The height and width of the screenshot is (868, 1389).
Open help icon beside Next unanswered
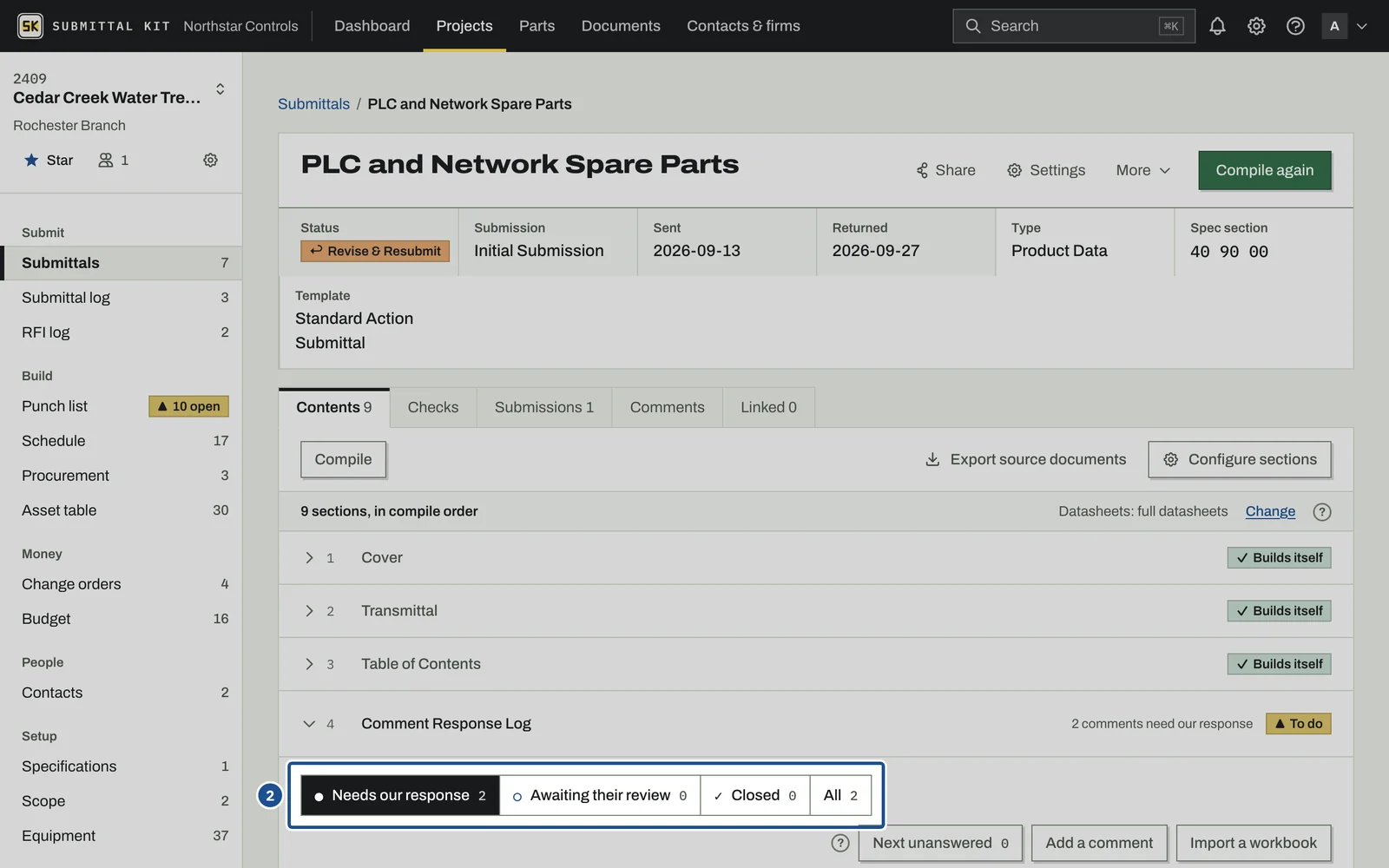click(x=840, y=843)
